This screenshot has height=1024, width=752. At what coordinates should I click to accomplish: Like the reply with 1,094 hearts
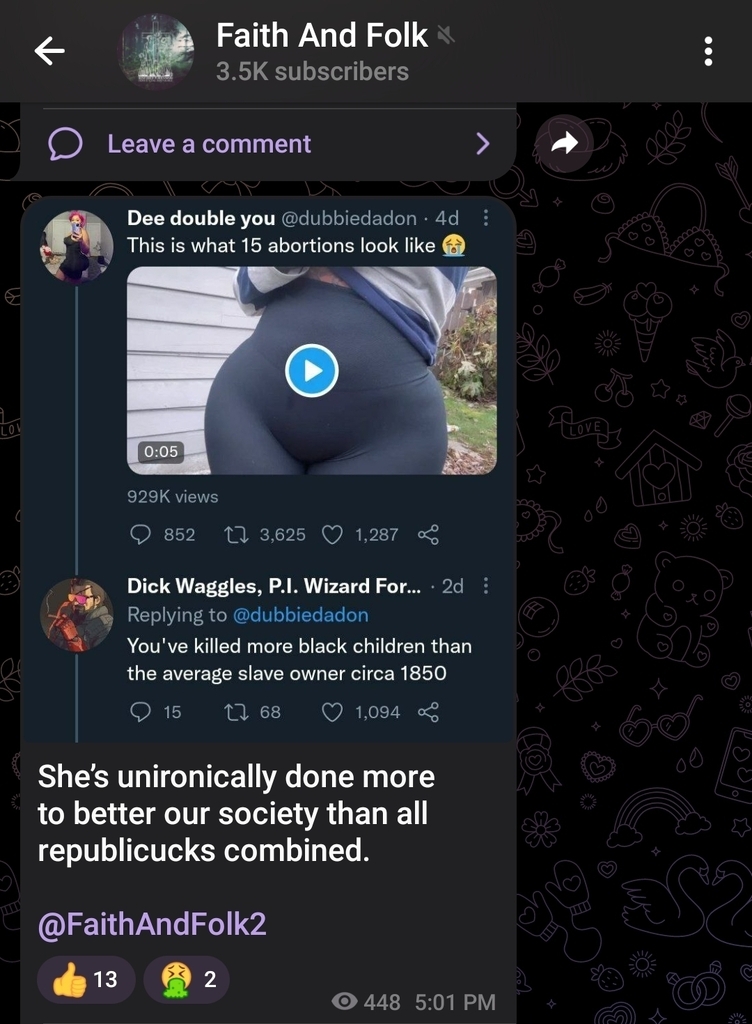[332, 712]
